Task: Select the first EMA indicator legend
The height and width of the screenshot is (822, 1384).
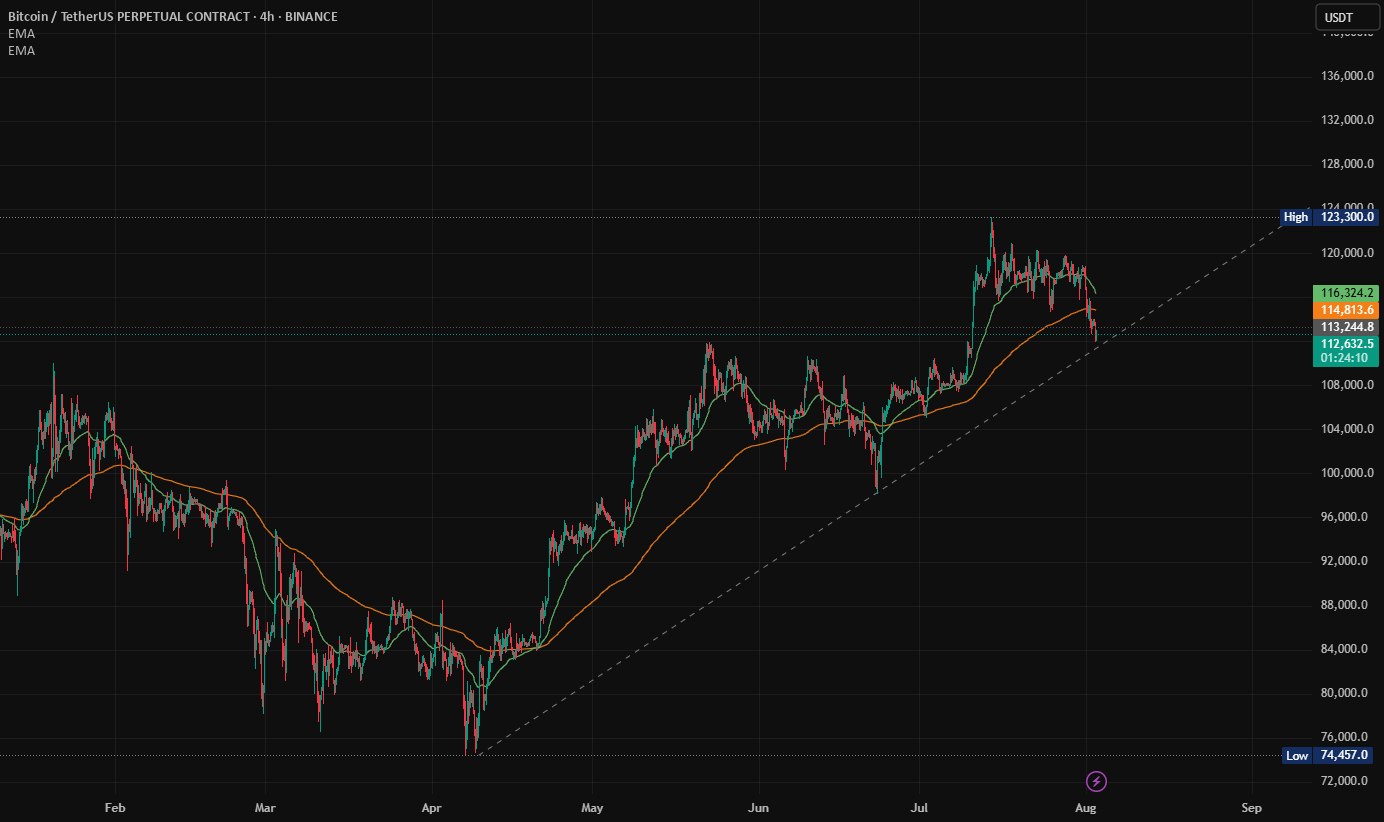Action: tap(20, 33)
